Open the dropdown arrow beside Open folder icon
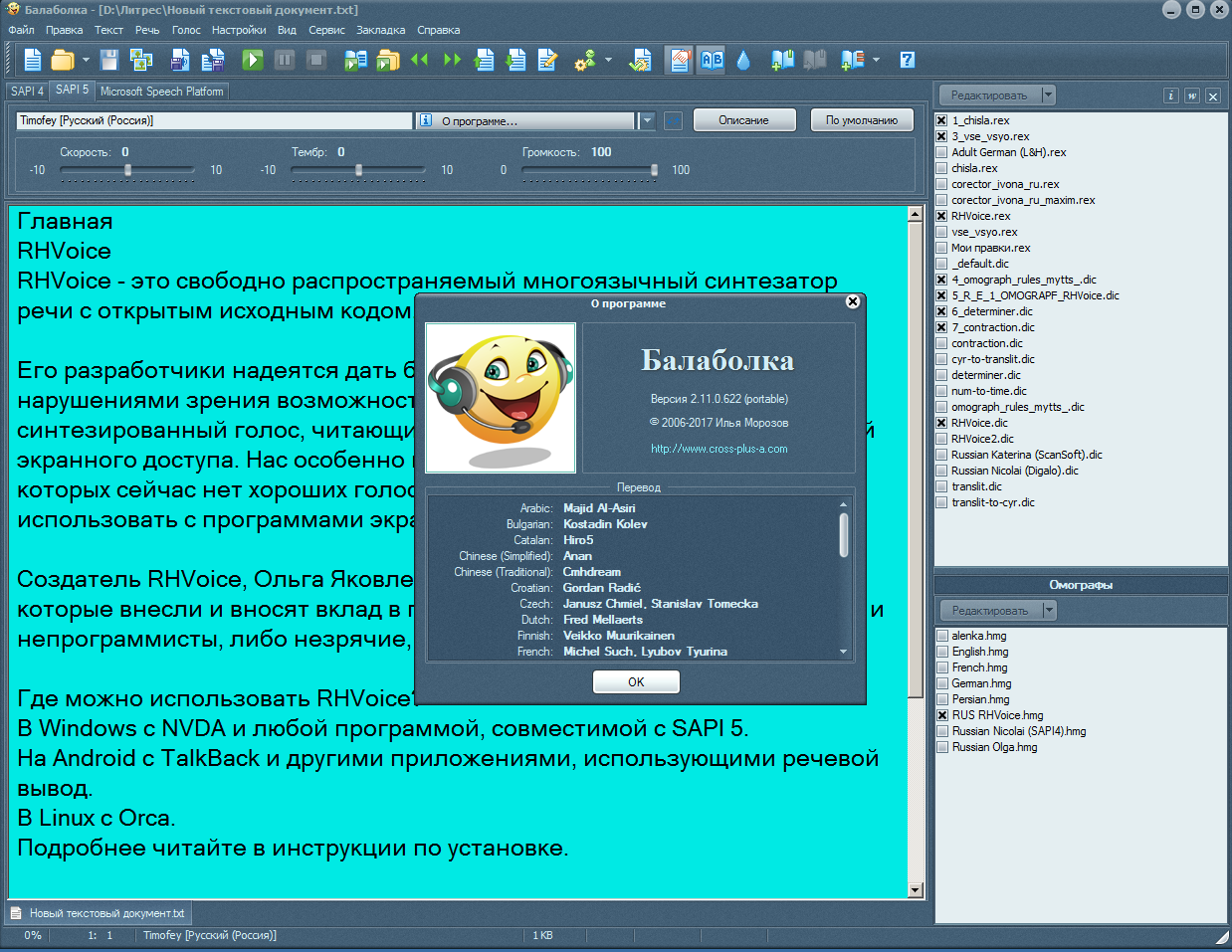The height and width of the screenshot is (952, 1232). pos(86,60)
